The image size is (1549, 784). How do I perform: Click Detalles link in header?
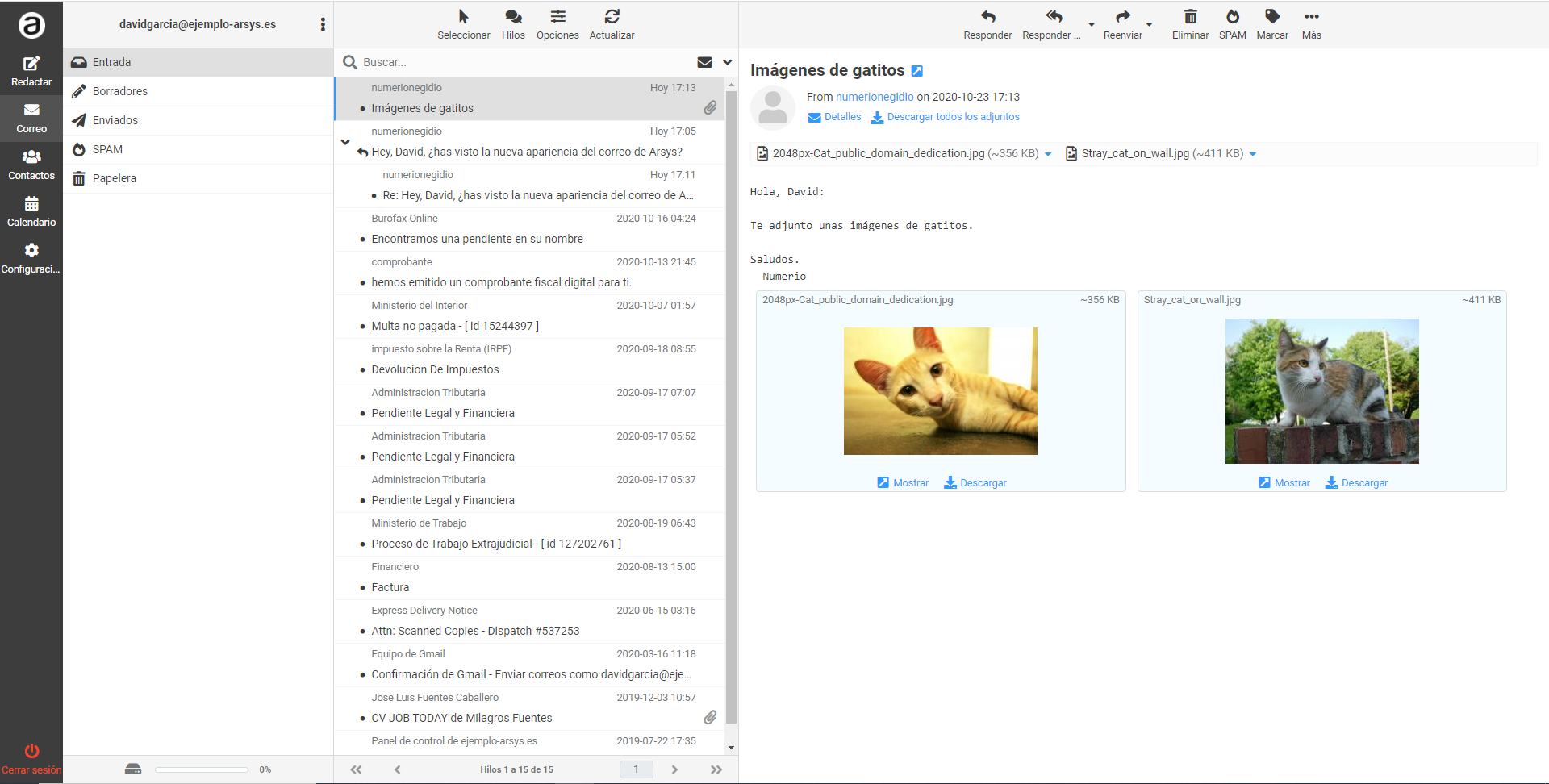click(834, 117)
